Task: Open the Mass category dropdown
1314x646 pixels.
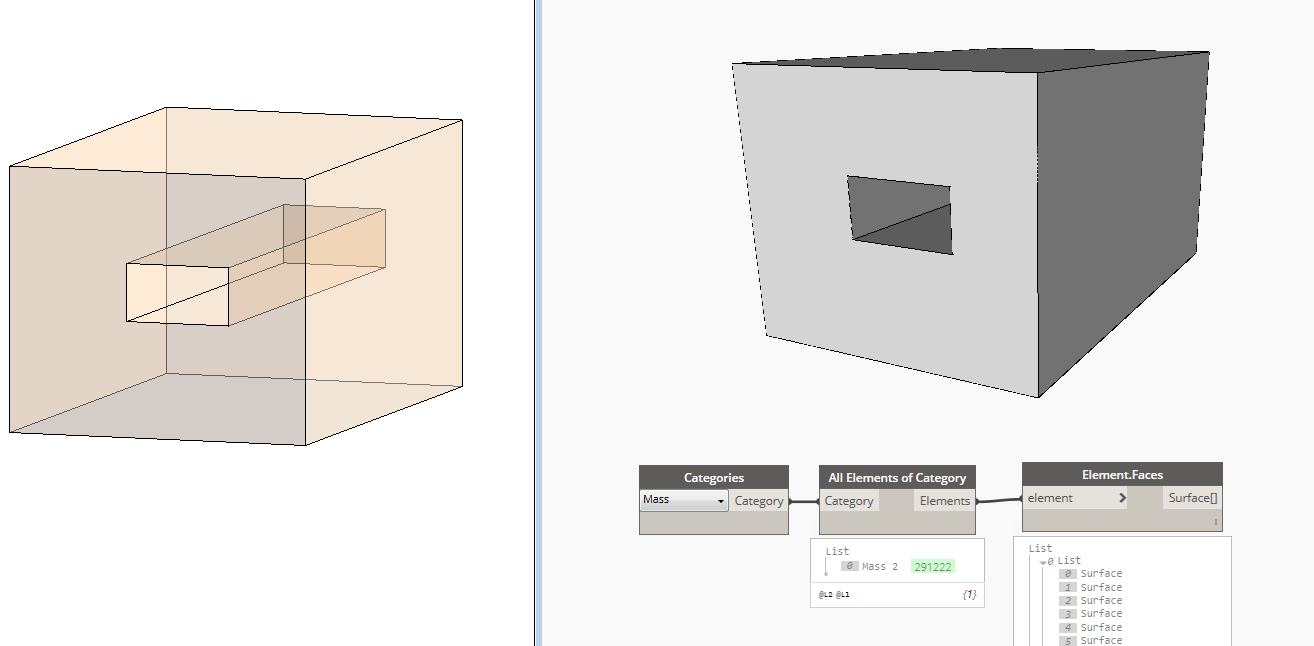Action: (684, 500)
